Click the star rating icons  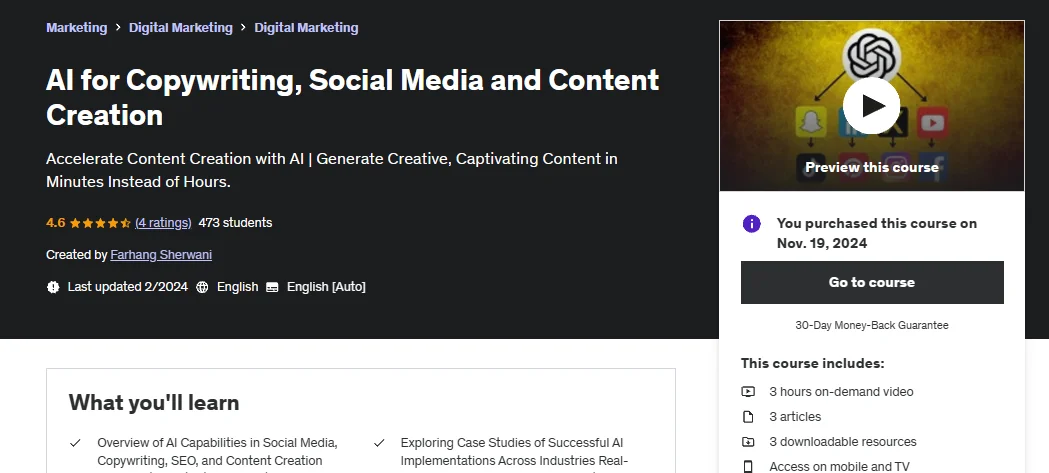tap(100, 223)
